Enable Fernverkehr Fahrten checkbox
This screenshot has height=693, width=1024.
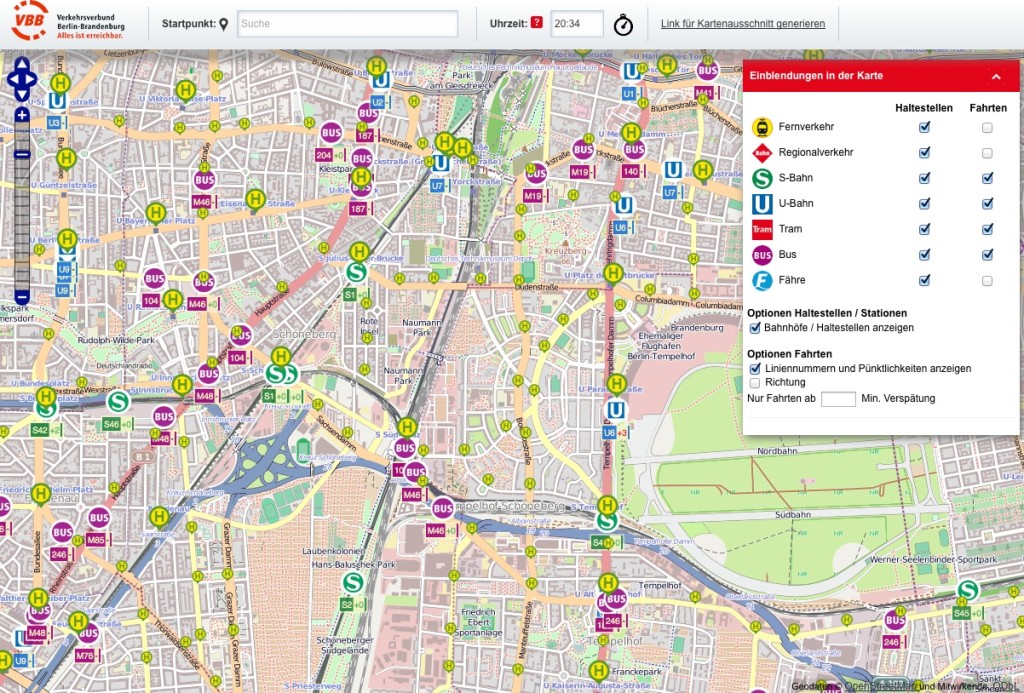987,127
